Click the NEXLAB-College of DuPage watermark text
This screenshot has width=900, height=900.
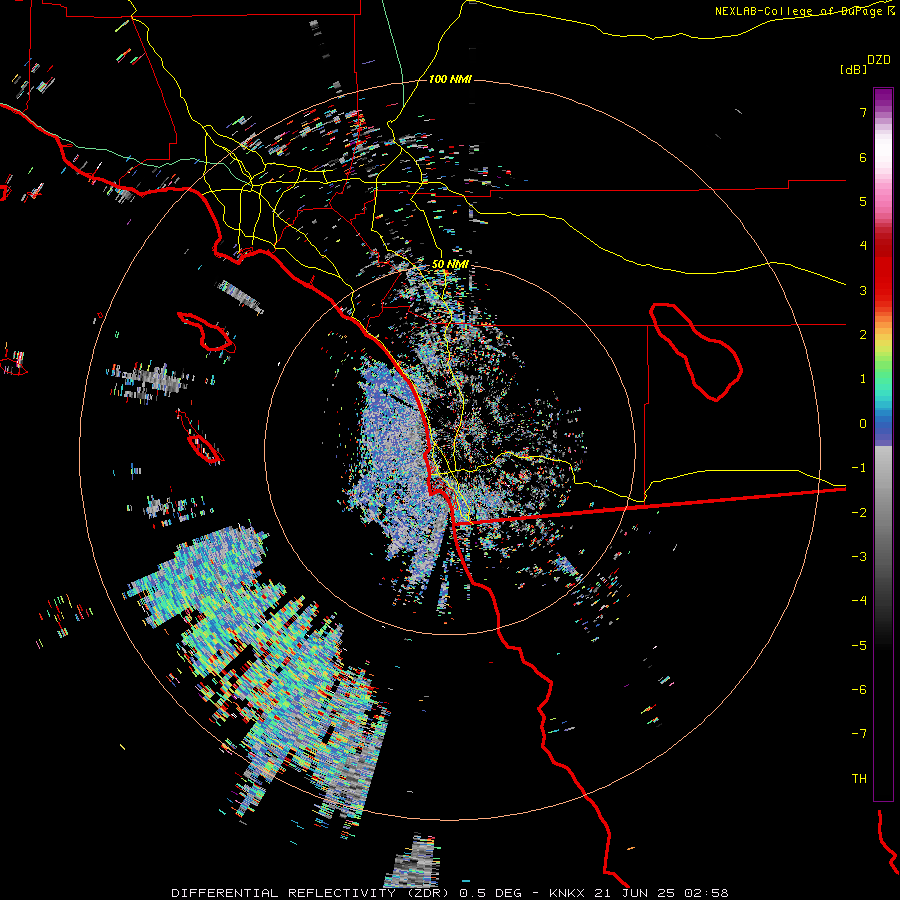[x=804, y=11]
